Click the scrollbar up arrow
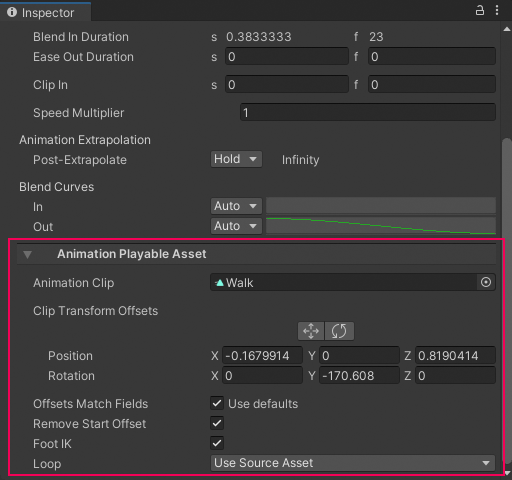The height and width of the screenshot is (480, 512). tap(507, 29)
